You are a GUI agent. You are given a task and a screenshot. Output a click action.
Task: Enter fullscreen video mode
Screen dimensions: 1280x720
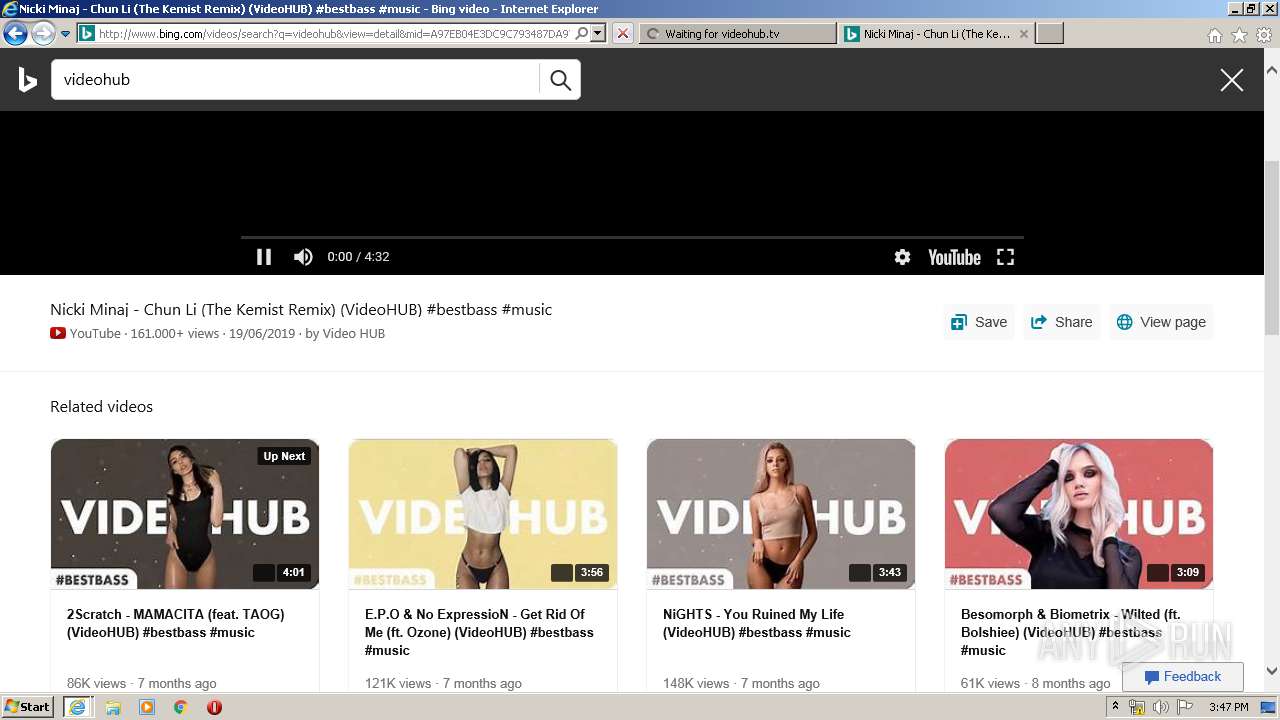pos(1006,257)
